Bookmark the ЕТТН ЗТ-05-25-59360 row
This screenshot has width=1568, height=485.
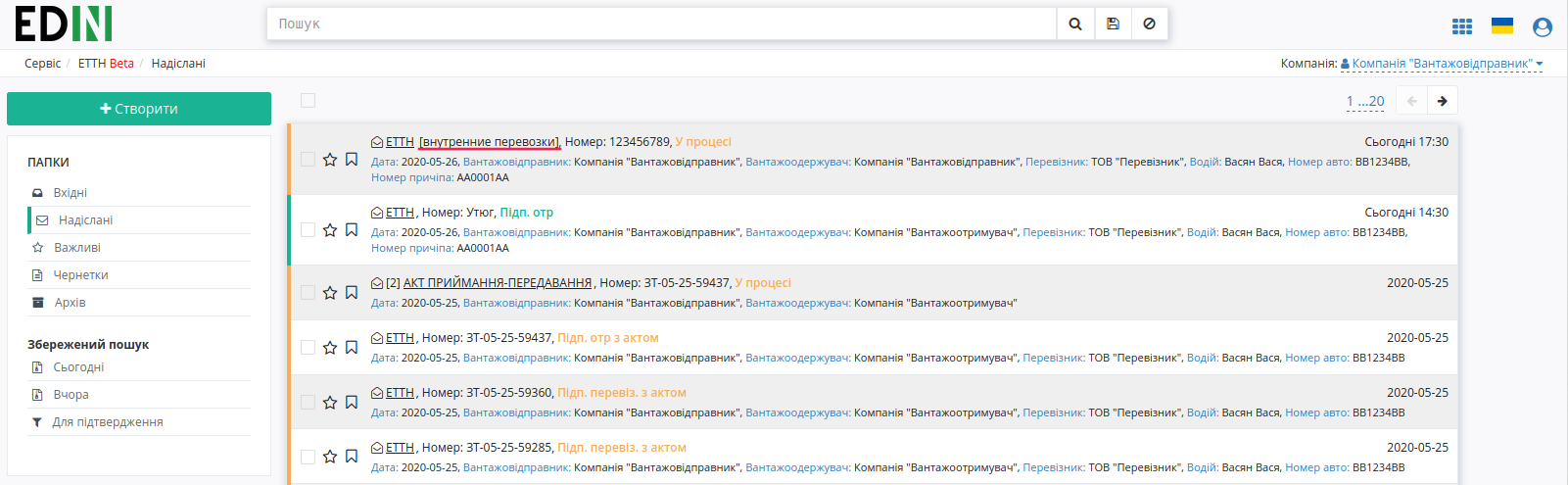coord(352,403)
